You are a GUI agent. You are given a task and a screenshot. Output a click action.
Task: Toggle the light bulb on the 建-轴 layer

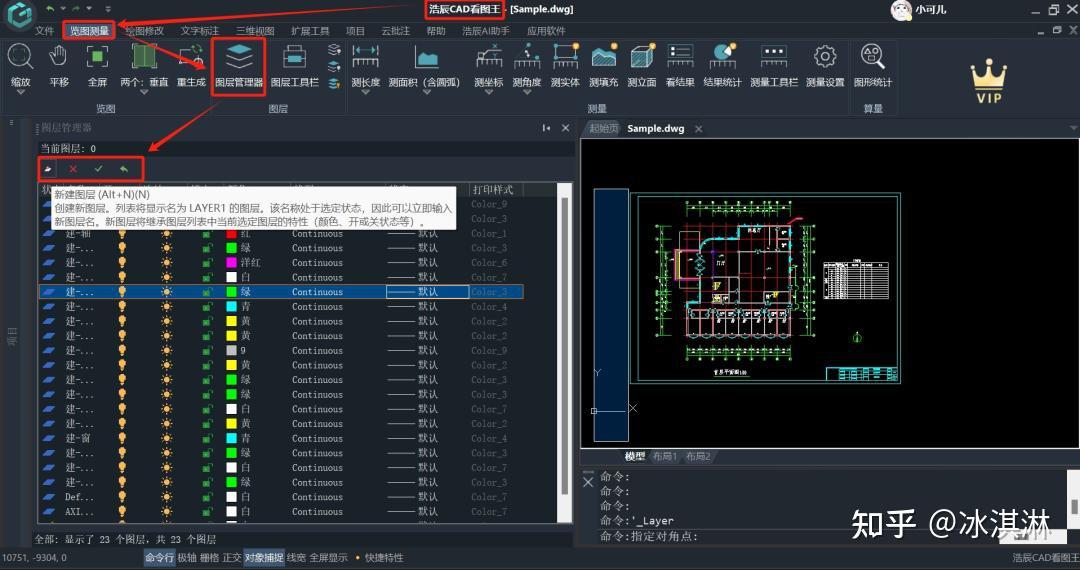(122, 234)
